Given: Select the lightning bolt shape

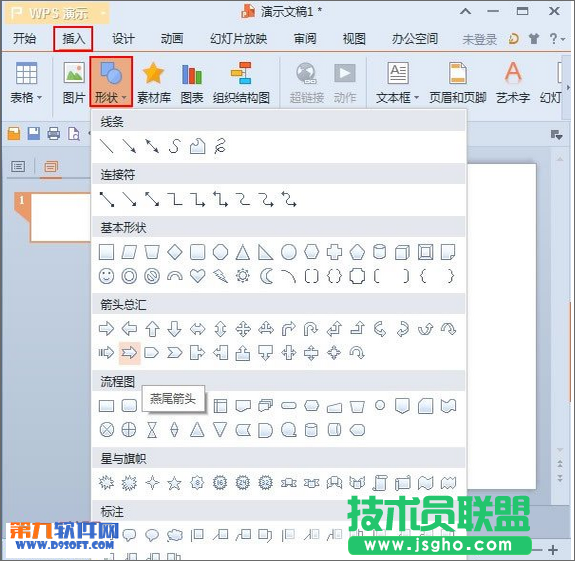Looking at the screenshot, I should click(220, 276).
